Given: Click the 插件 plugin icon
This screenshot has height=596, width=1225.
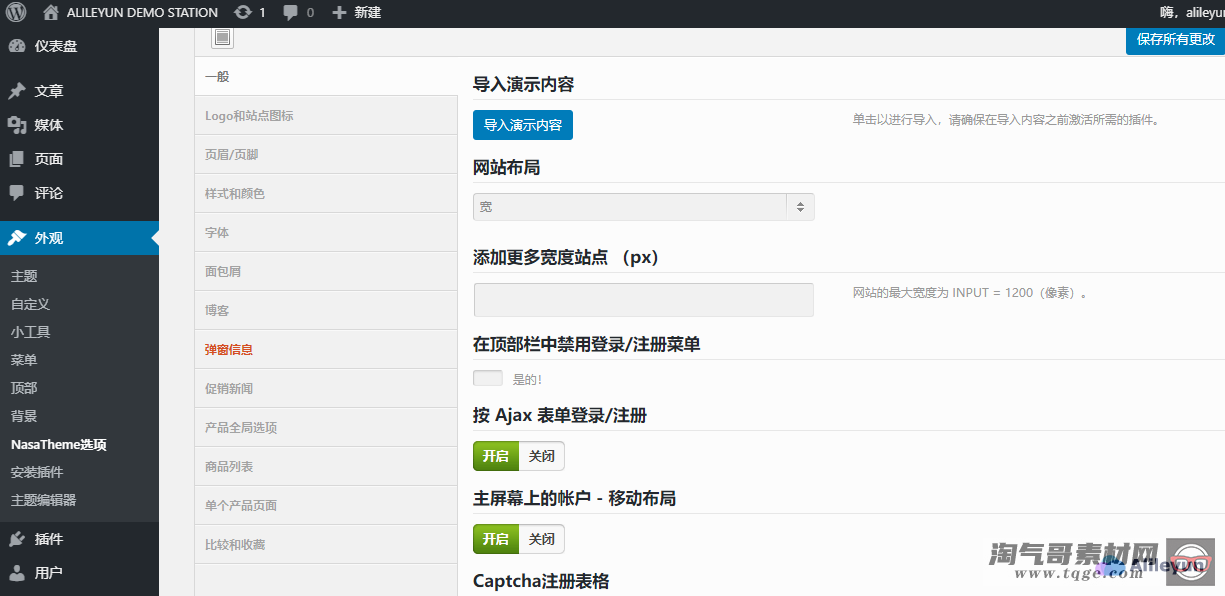Looking at the screenshot, I should pos(17,539).
